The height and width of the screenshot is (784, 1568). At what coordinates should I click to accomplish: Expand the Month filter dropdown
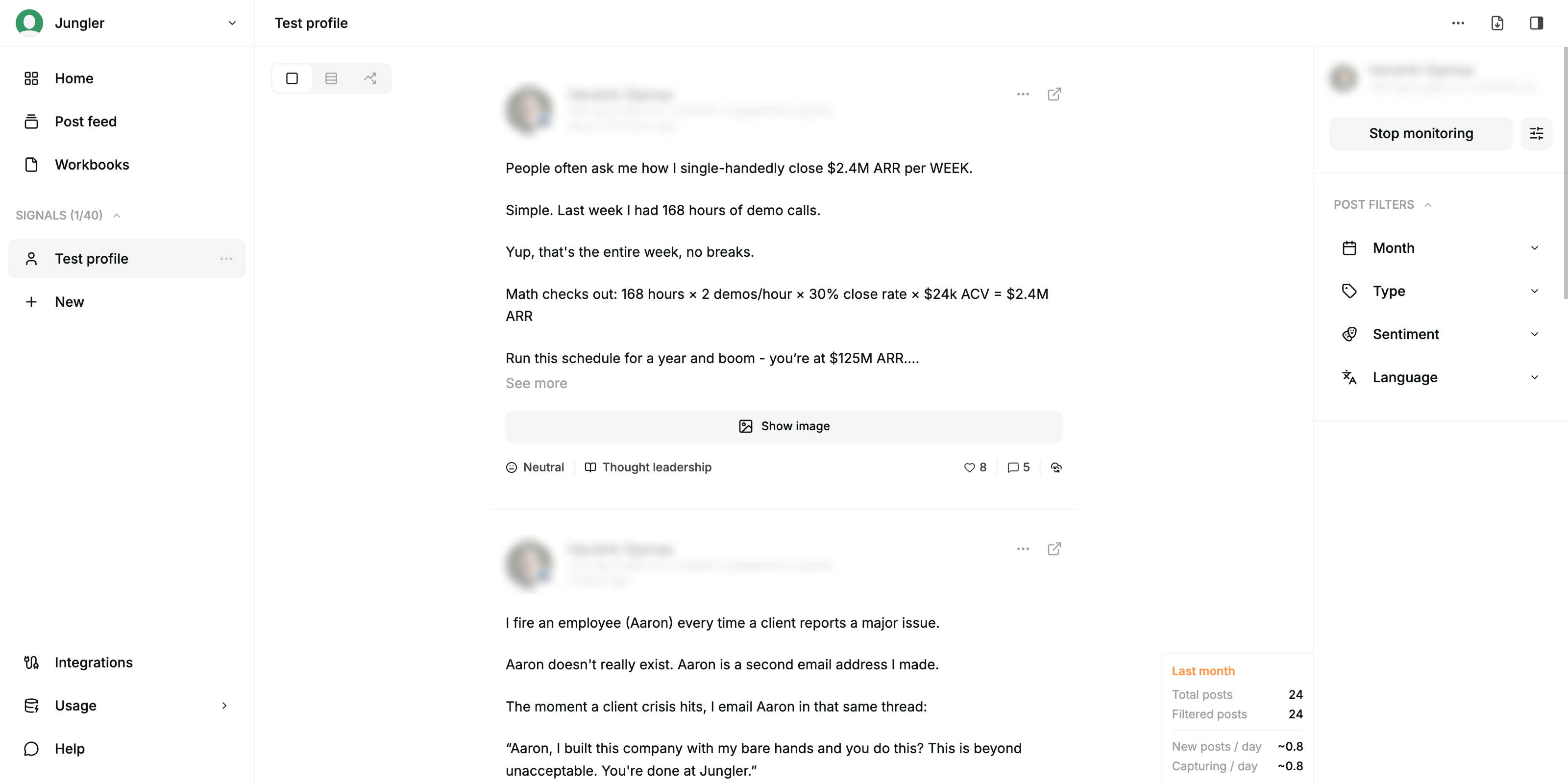(1440, 248)
